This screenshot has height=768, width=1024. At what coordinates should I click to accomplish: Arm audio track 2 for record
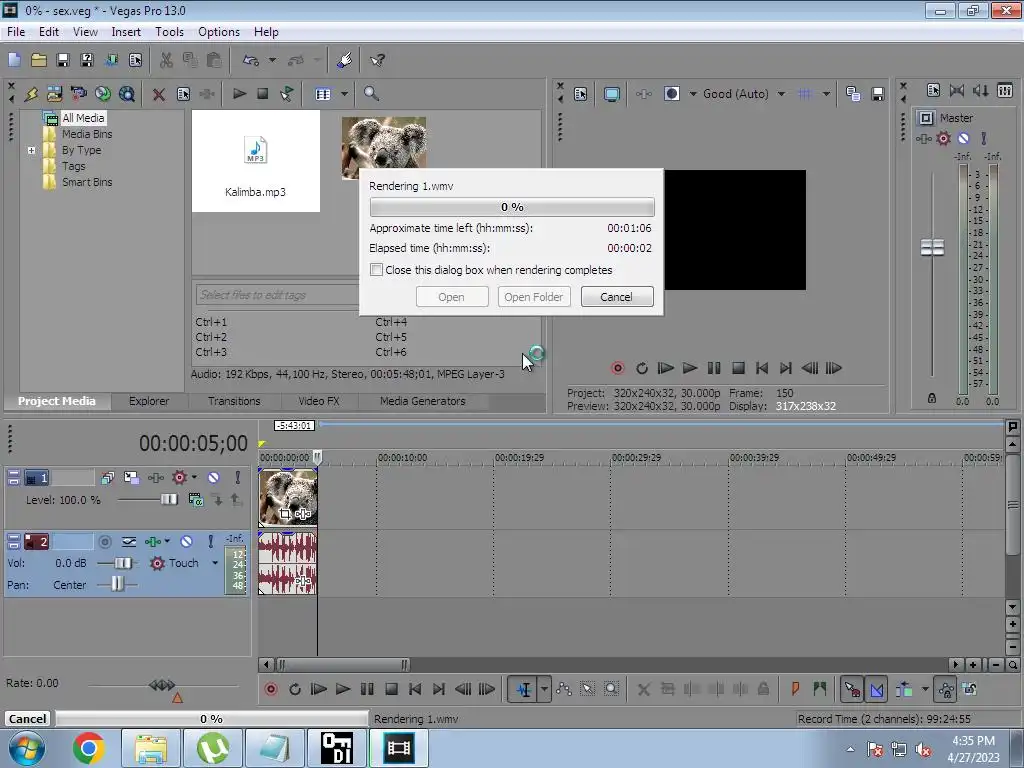coord(104,541)
